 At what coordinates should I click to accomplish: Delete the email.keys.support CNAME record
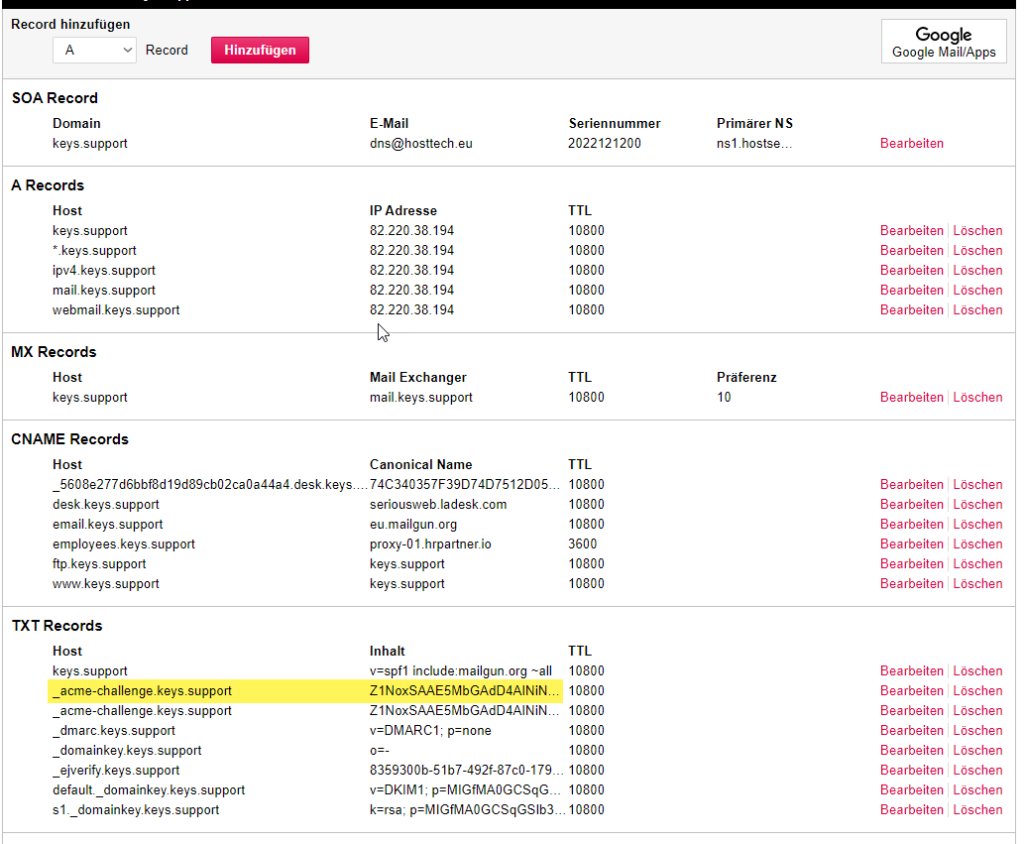977,524
